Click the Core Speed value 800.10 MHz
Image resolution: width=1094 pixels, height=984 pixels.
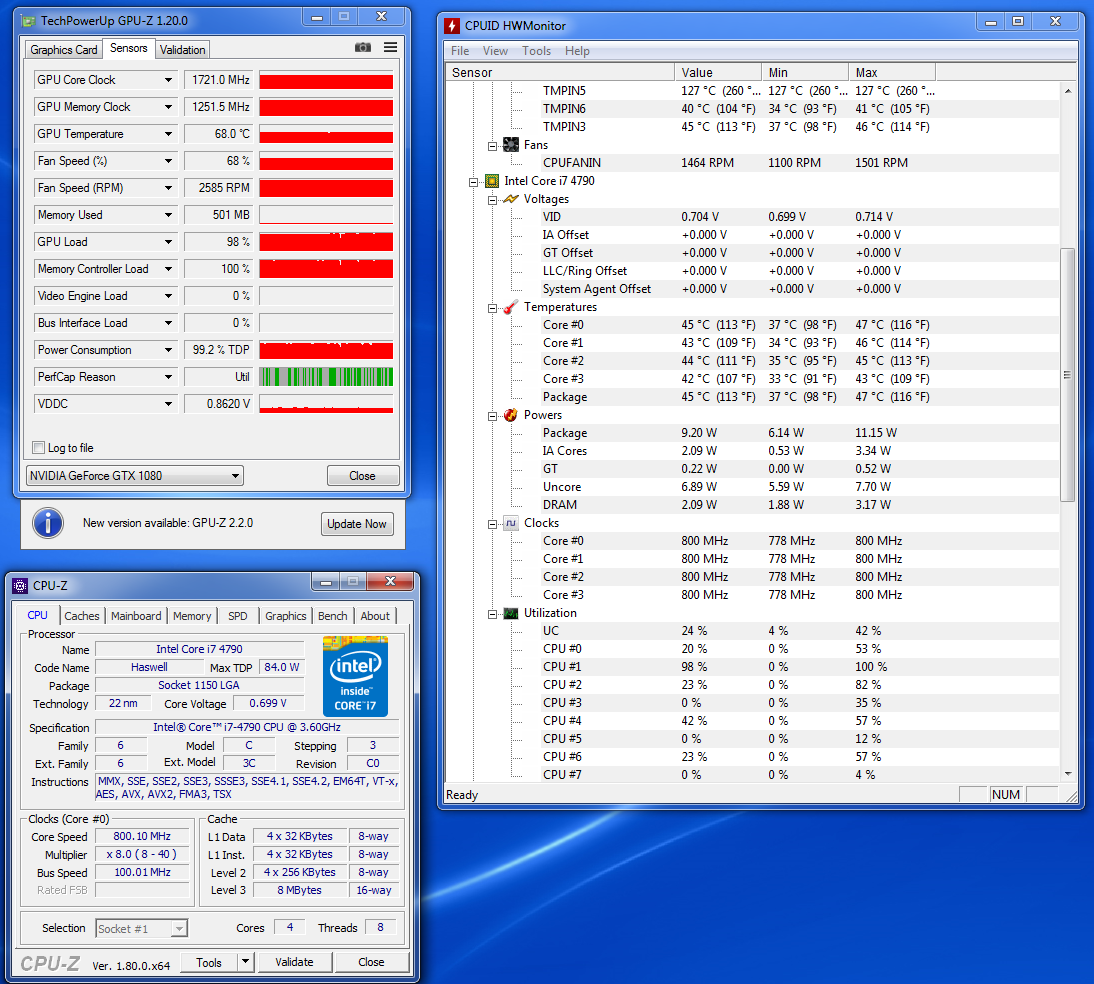142,836
